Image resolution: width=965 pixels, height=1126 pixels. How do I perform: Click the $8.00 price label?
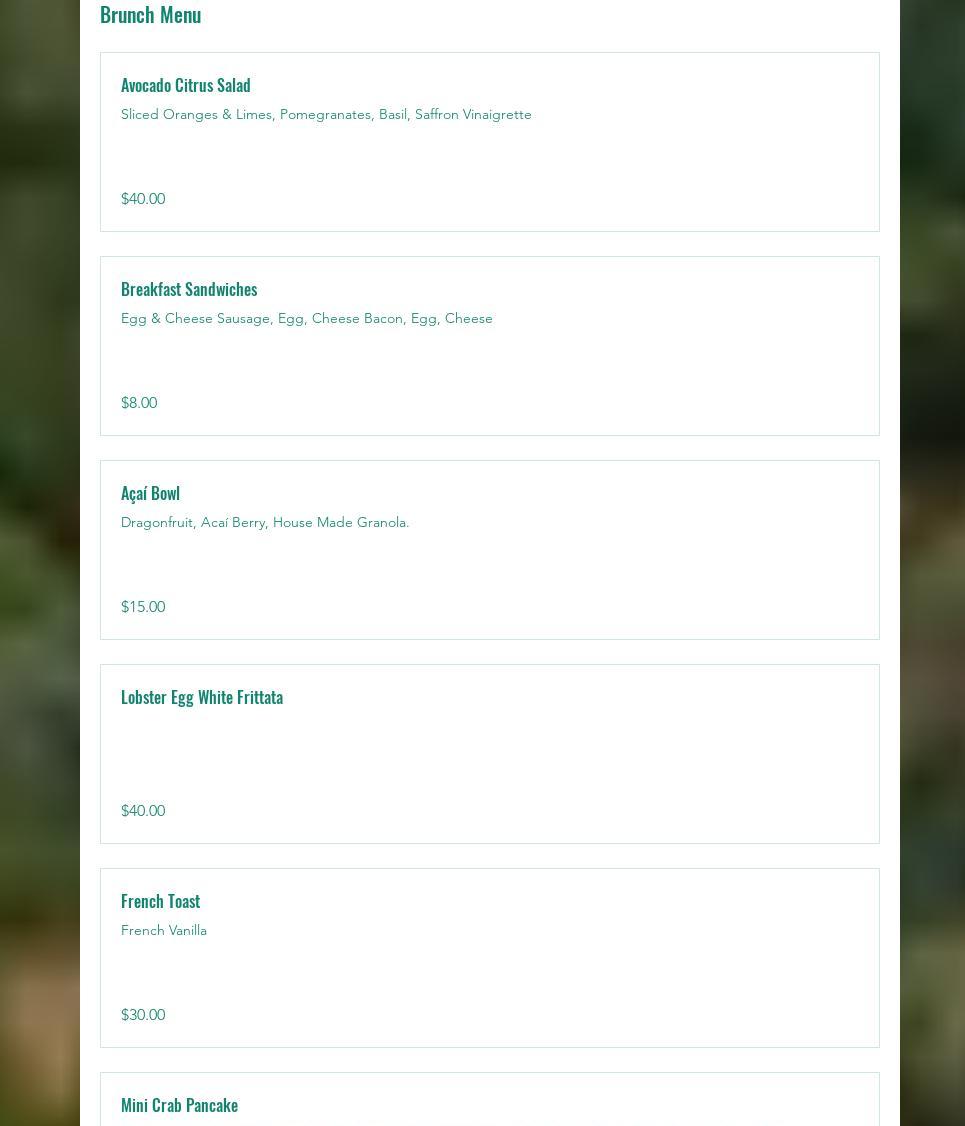(x=139, y=403)
